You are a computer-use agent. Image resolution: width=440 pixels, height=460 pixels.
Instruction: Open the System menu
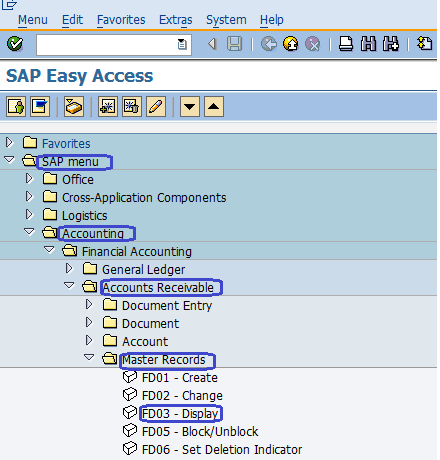(x=226, y=20)
